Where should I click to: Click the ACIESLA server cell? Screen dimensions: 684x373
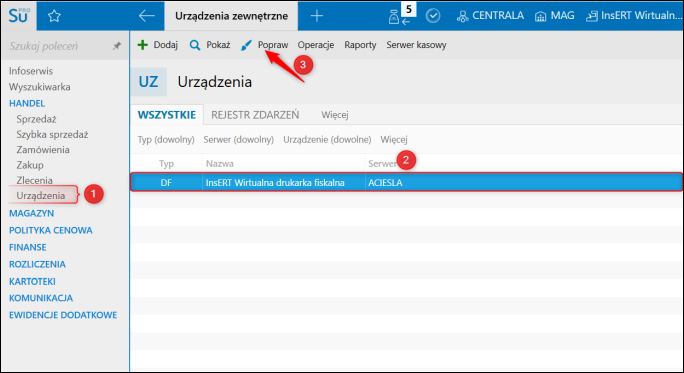pyautogui.click(x=385, y=183)
